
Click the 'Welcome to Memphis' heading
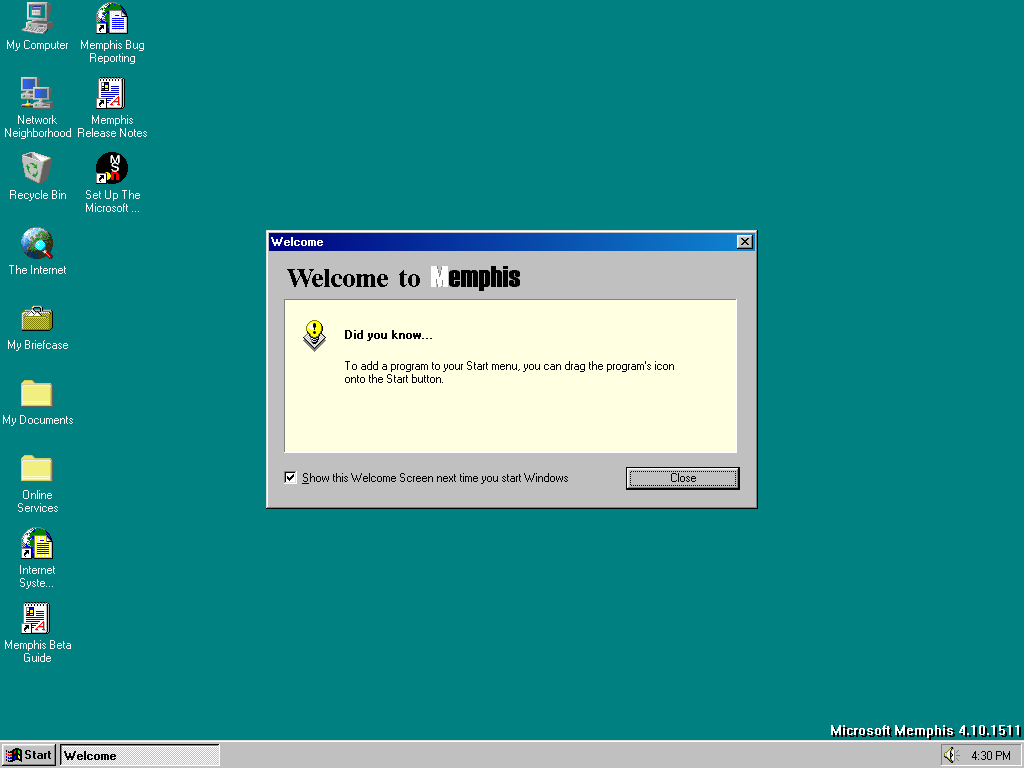(x=404, y=278)
